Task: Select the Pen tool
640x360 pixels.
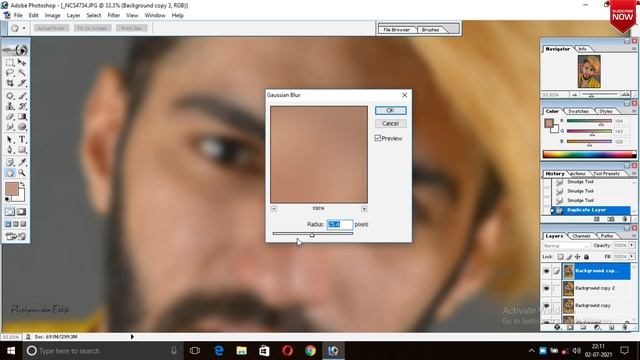Action: point(10,150)
